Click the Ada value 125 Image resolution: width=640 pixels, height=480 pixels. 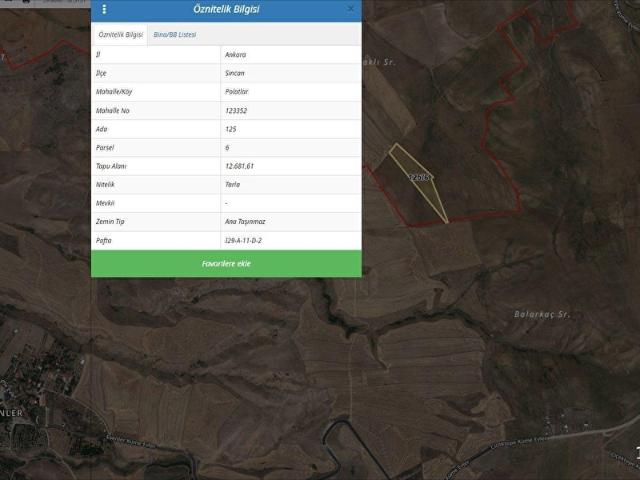click(x=231, y=129)
